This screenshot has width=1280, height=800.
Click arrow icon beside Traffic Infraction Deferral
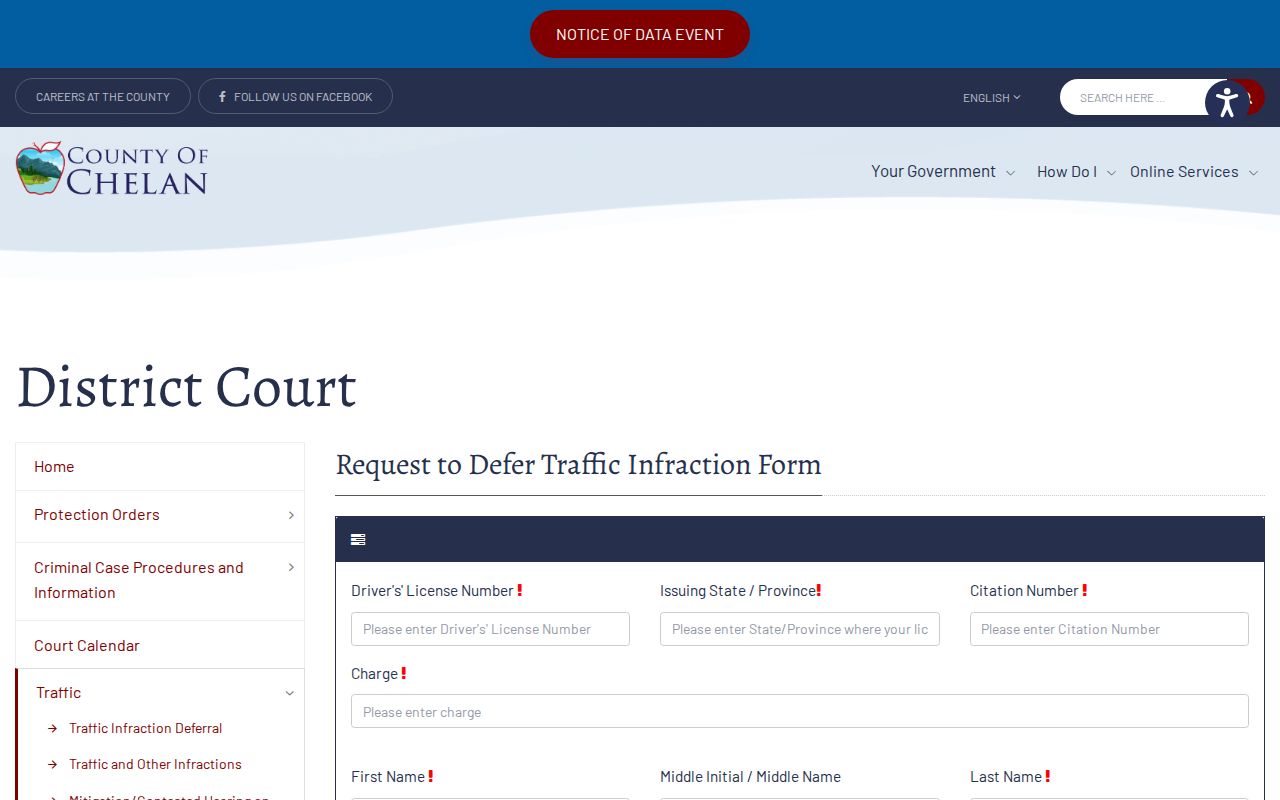[53, 729]
